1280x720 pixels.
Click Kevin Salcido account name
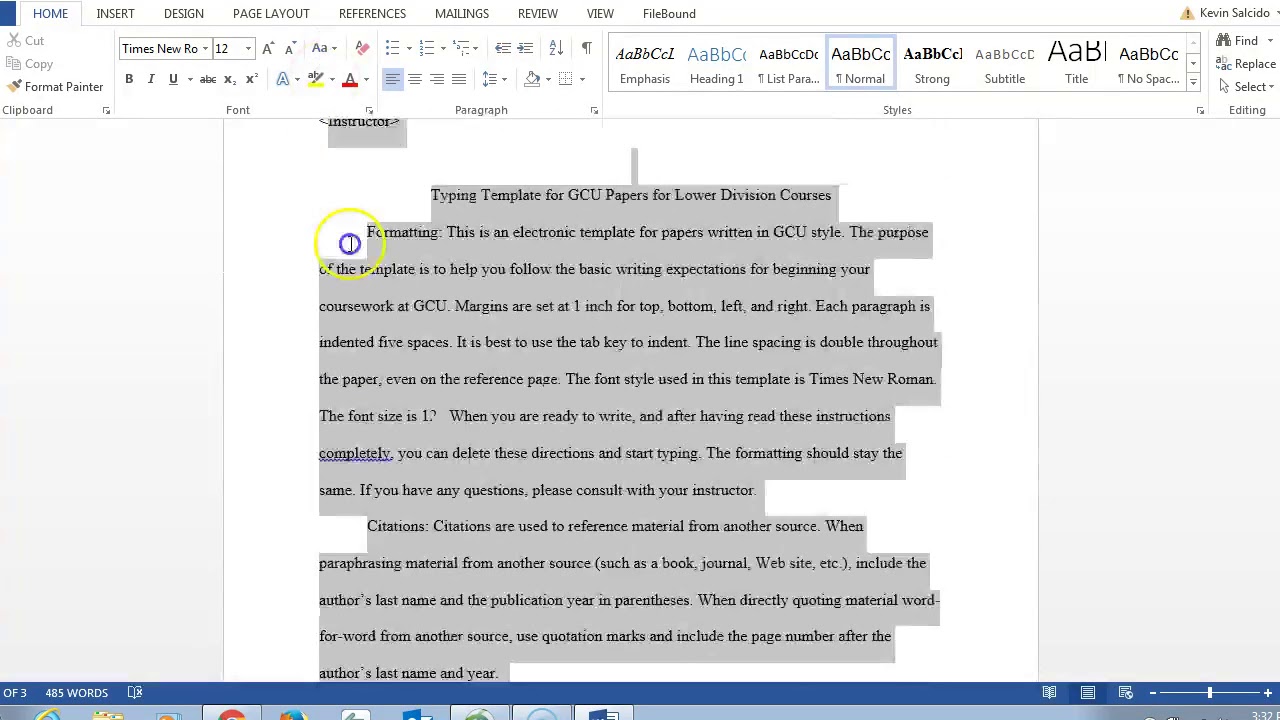click(x=1235, y=13)
